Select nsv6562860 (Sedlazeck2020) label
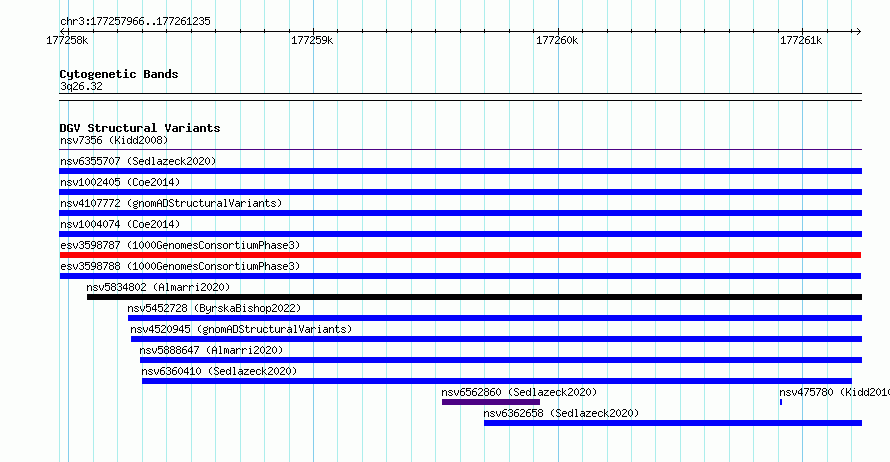890x462 pixels. pyautogui.click(x=519, y=392)
